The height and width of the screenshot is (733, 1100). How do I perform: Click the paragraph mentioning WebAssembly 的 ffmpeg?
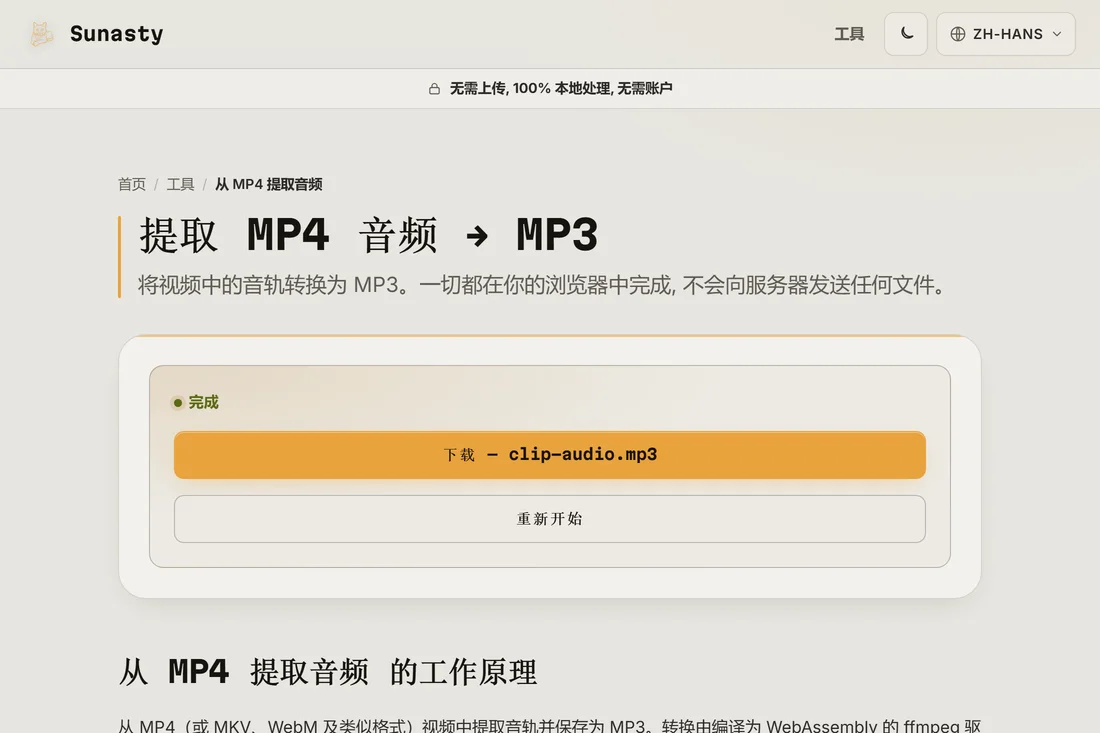click(550, 725)
